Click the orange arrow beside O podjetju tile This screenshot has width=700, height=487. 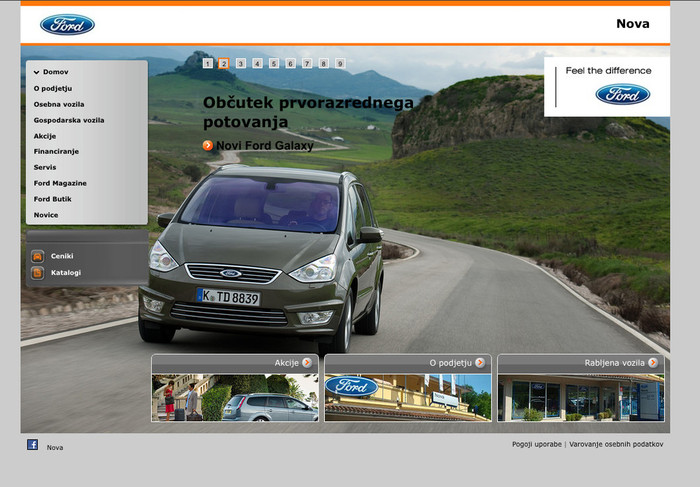480,362
